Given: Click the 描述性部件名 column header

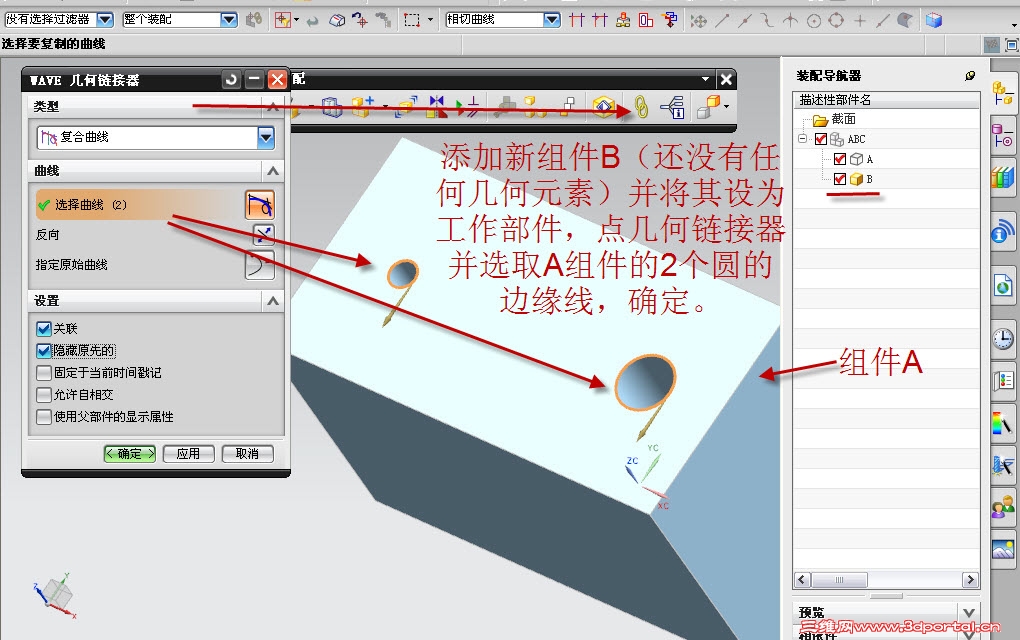Looking at the screenshot, I should [886, 100].
